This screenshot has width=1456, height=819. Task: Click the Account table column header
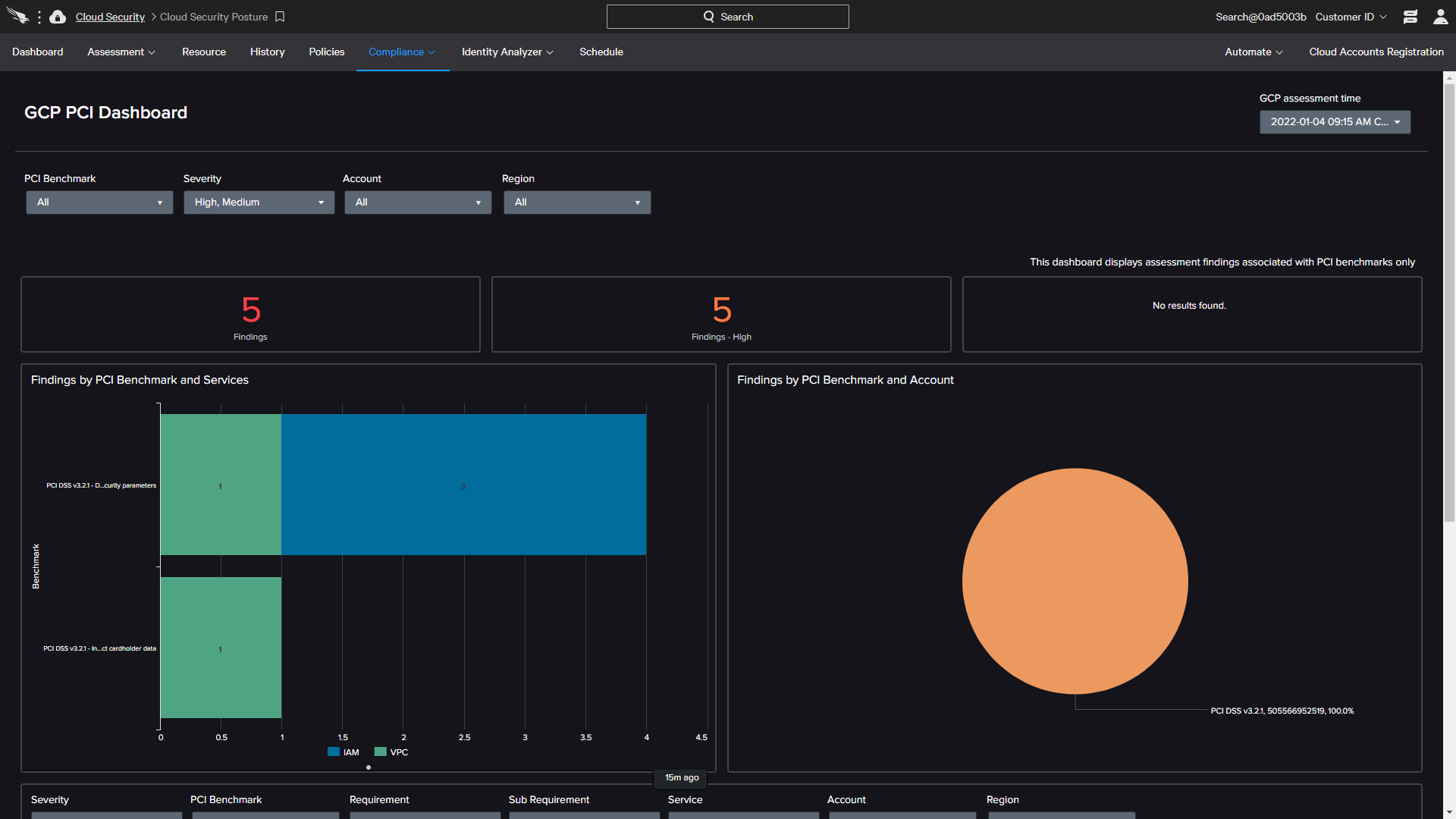[x=846, y=799]
